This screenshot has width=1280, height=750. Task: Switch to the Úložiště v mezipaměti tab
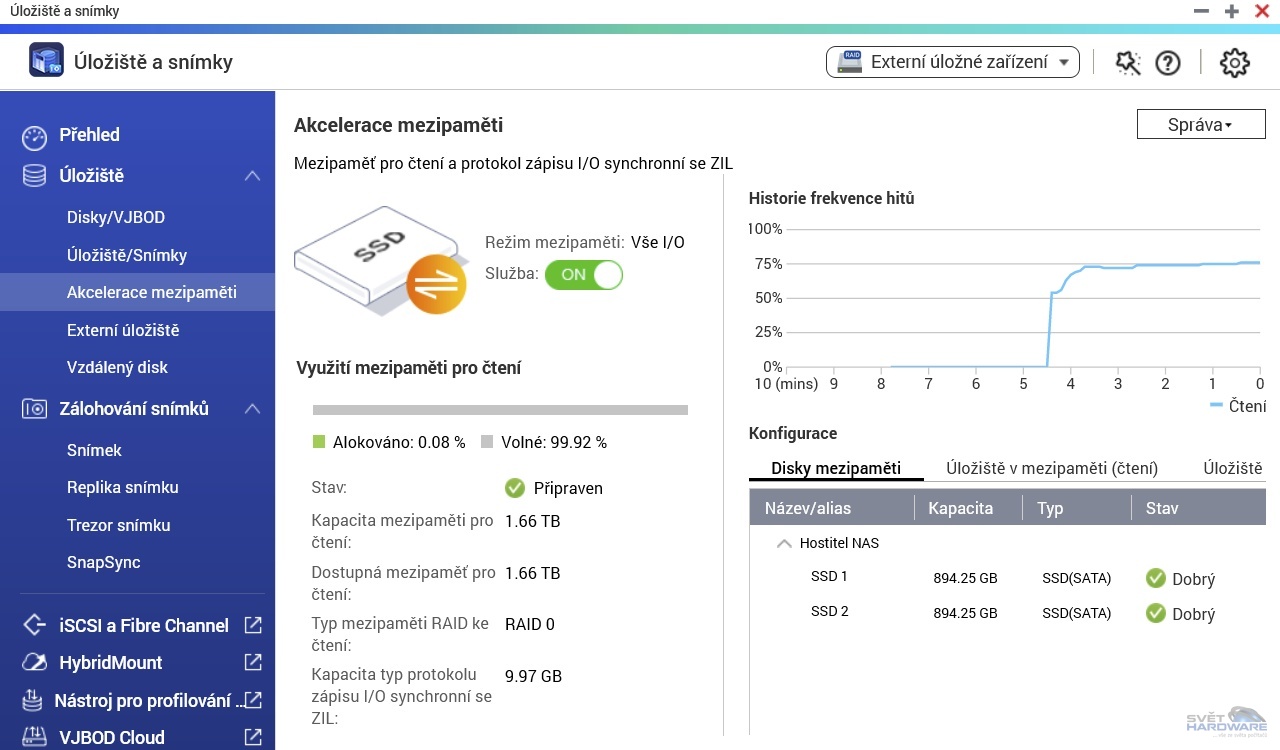tap(1052, 467)
